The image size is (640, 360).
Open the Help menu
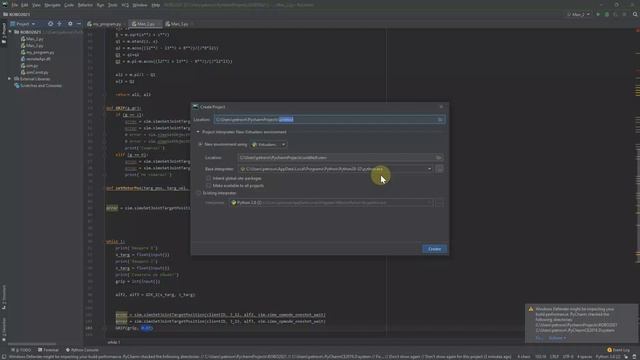[156, 5]
